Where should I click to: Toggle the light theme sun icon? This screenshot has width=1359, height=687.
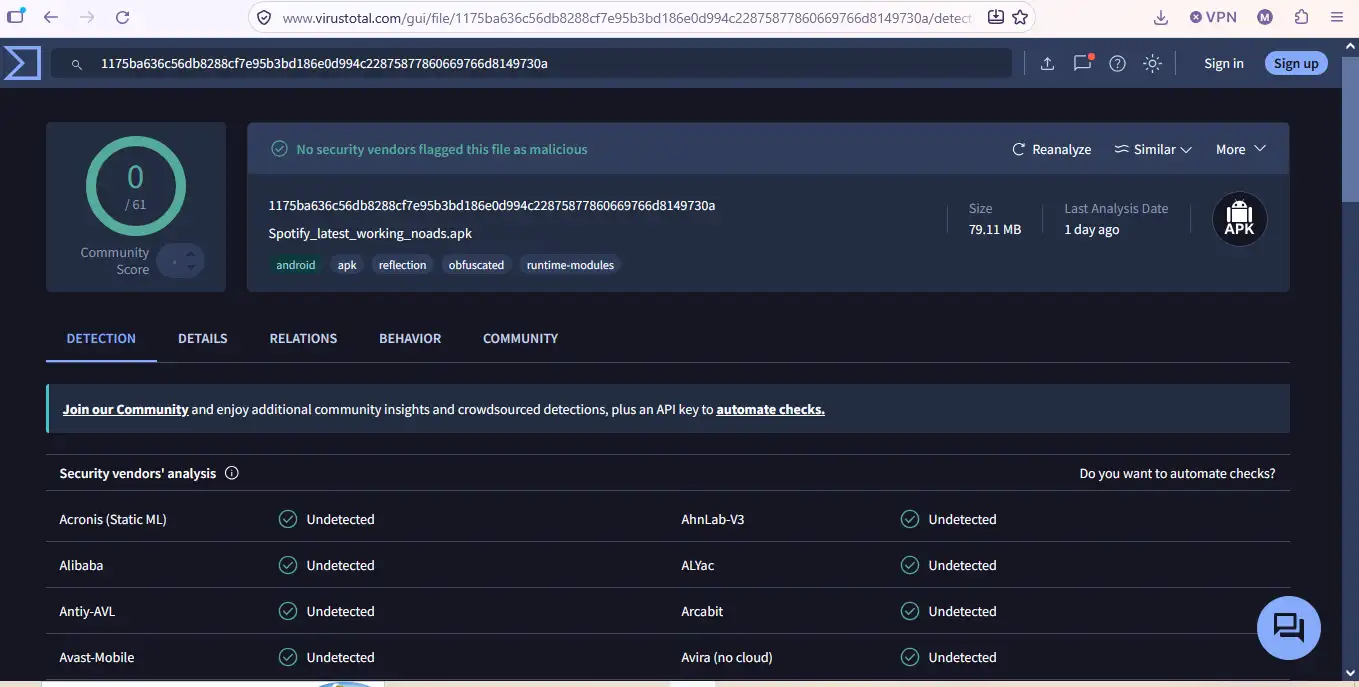coord(1153,63)
